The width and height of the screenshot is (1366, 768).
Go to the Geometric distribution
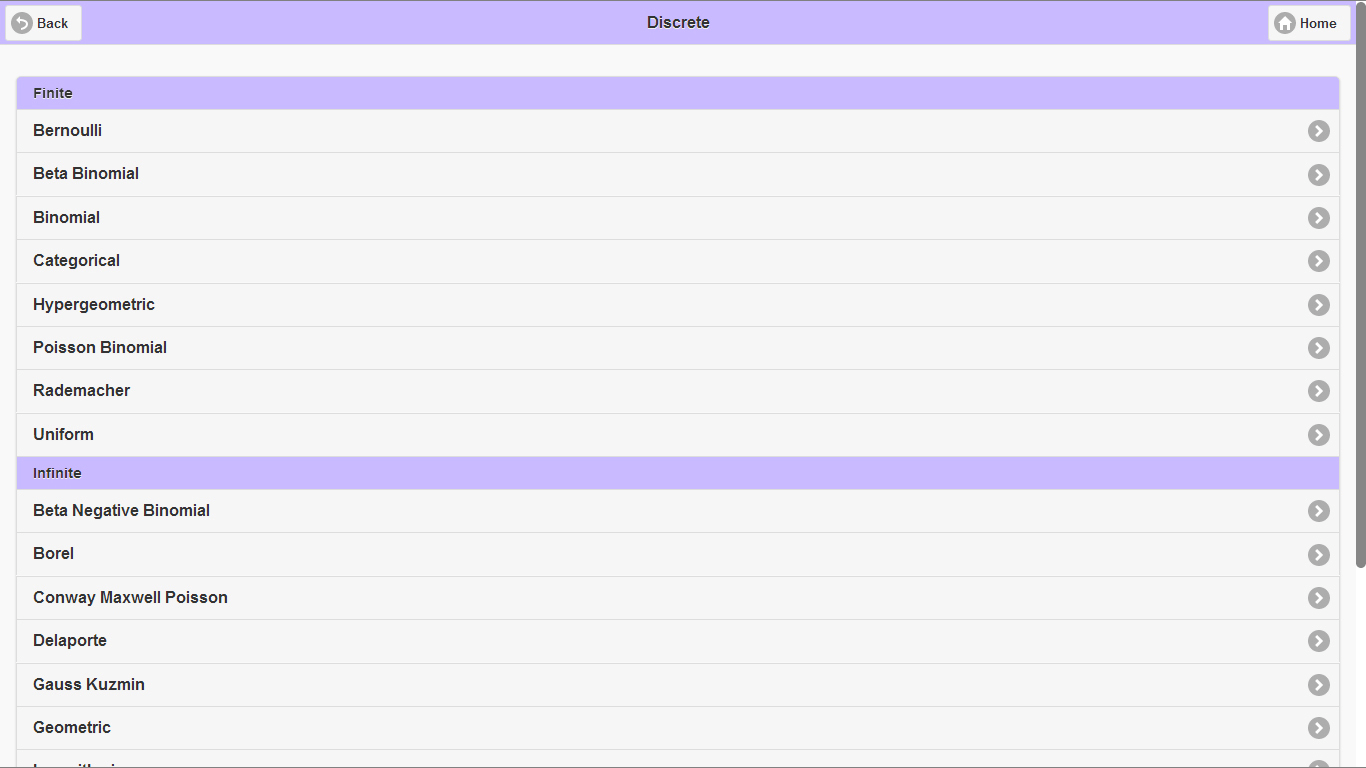[72, 728]
